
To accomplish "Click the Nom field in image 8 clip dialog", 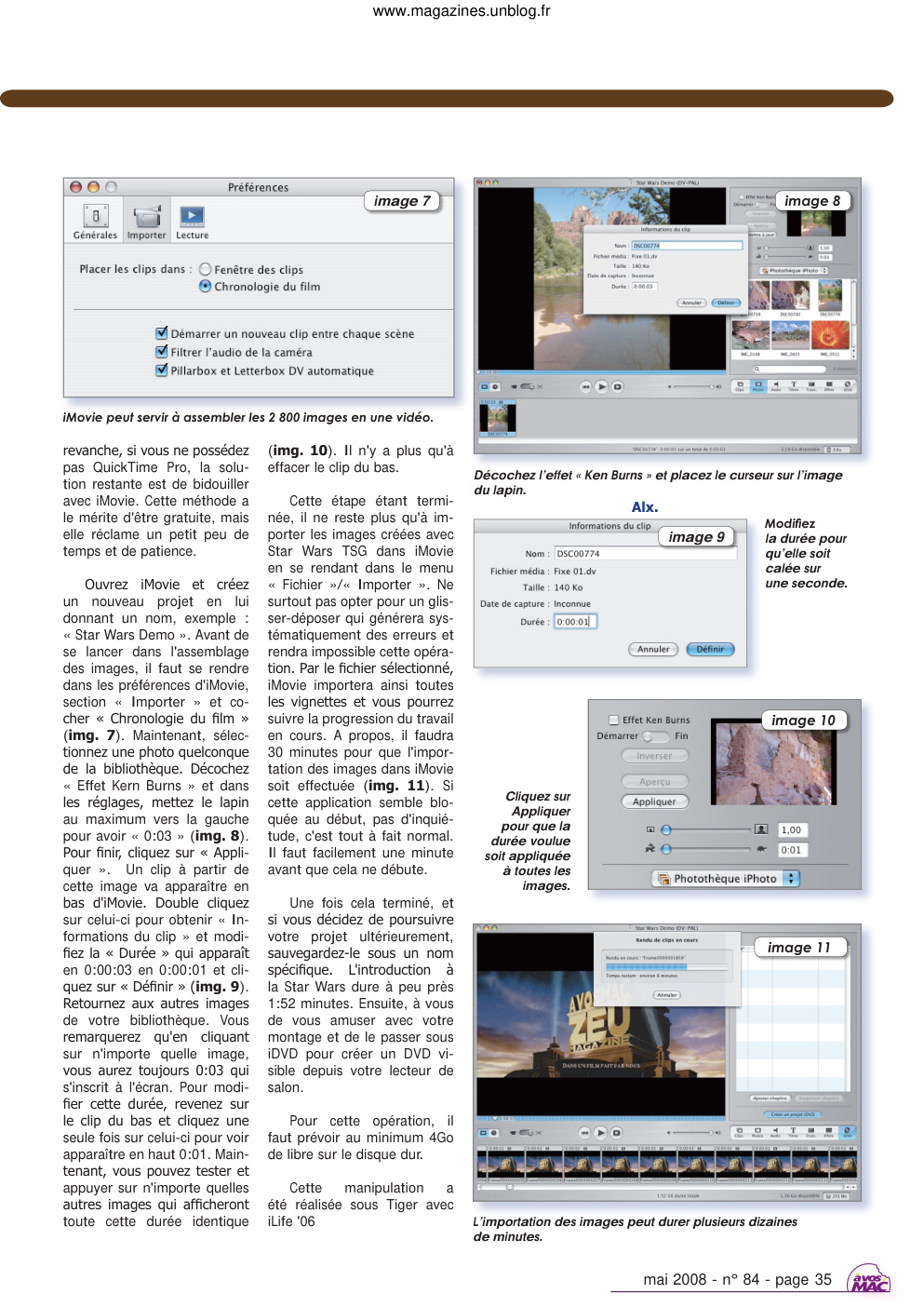I will tap(688, 246).
